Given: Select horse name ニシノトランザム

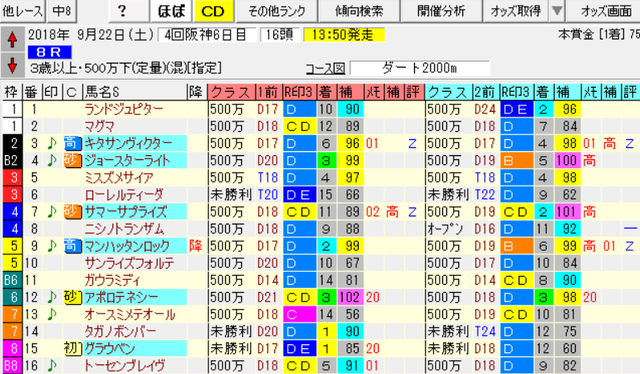Looking at the screenshot, I should tap(124, 229).
